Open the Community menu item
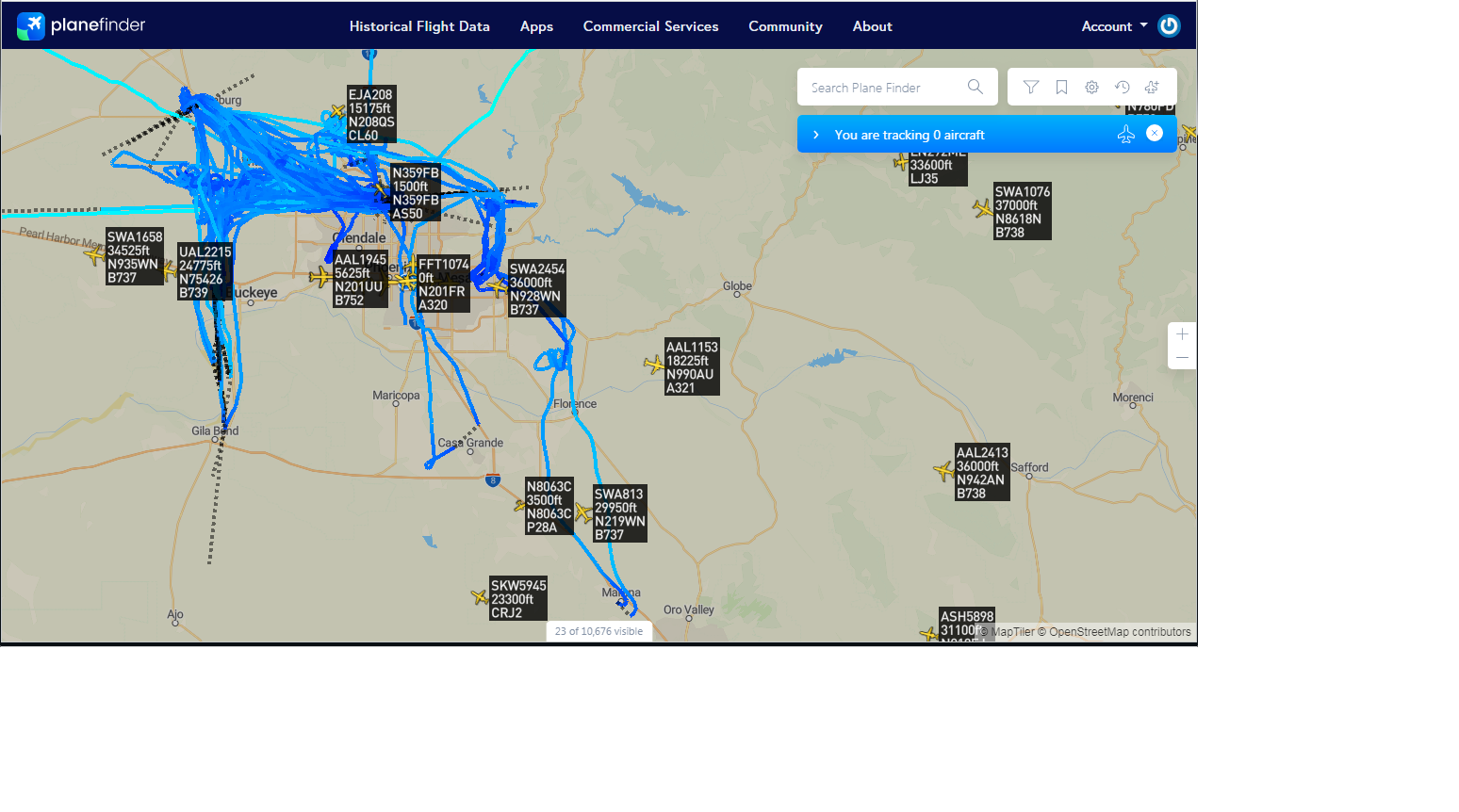This screenshot has height=812, width=1459. pos(785,26)
